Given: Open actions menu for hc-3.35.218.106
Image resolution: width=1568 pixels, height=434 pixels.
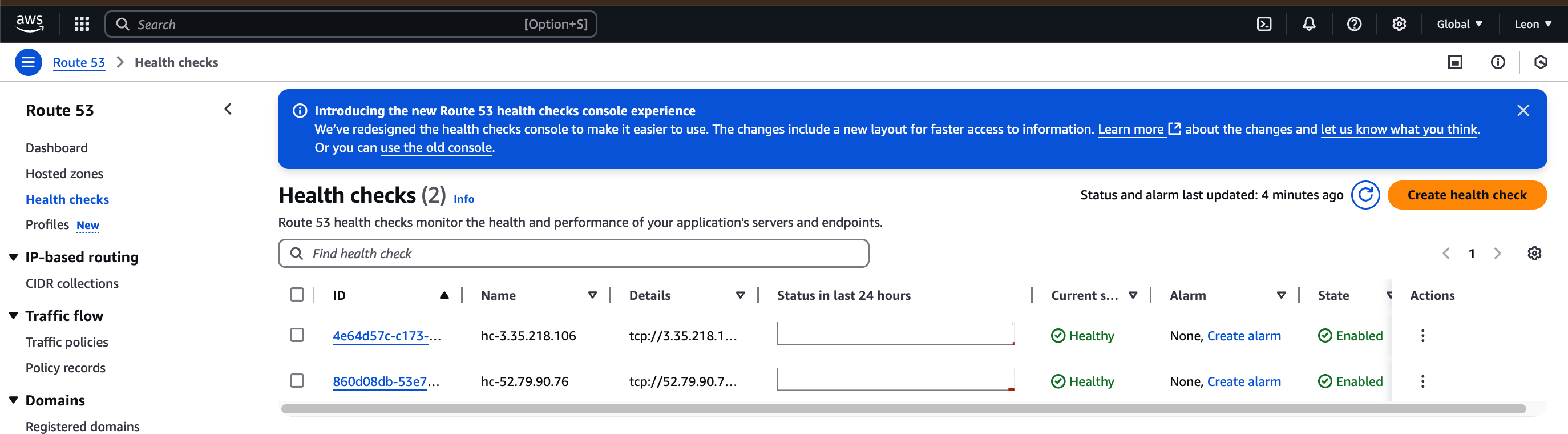Looking at the screenshot, I should (x=1422, y=336).
